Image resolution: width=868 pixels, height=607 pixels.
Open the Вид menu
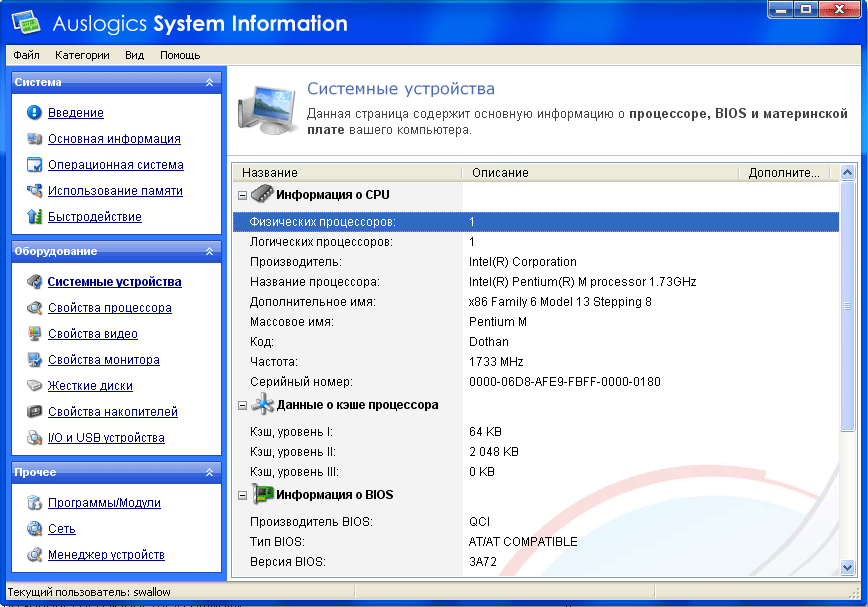coord(134,55)
